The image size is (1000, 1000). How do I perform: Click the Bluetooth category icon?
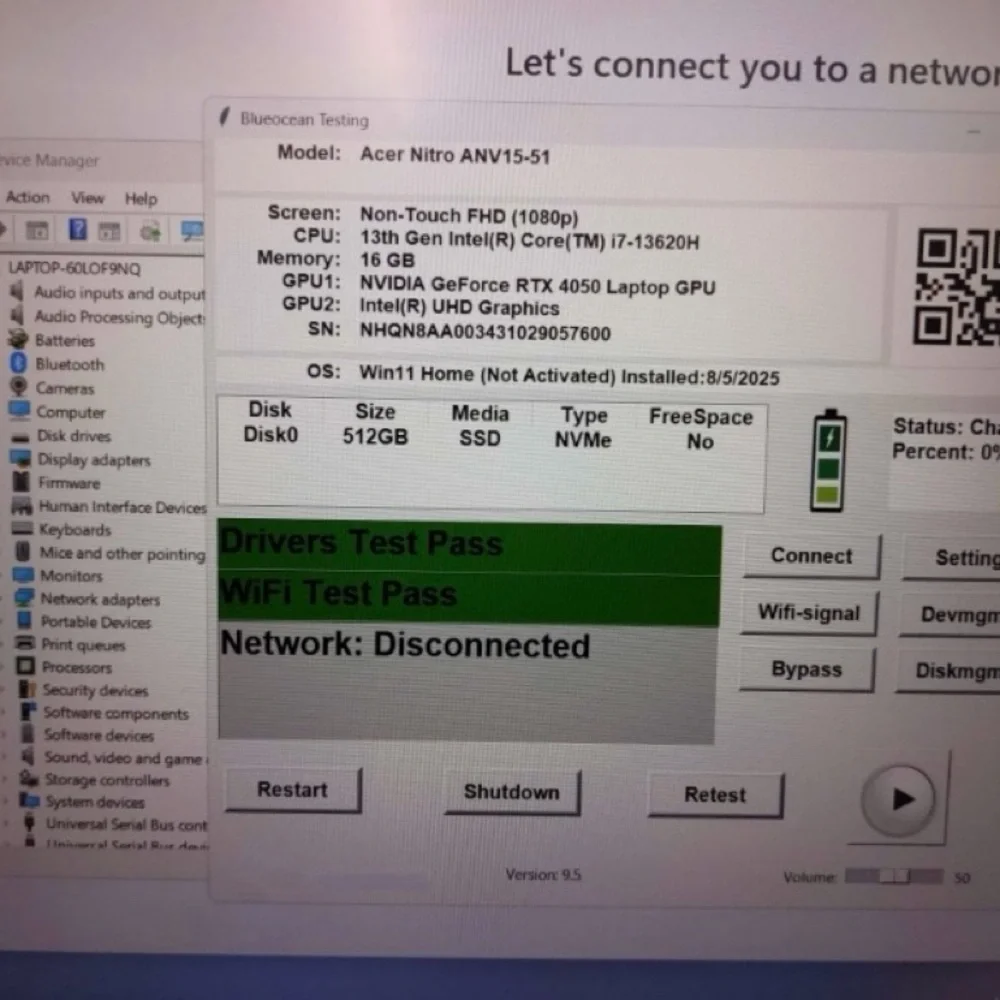(x=18, y=363)
